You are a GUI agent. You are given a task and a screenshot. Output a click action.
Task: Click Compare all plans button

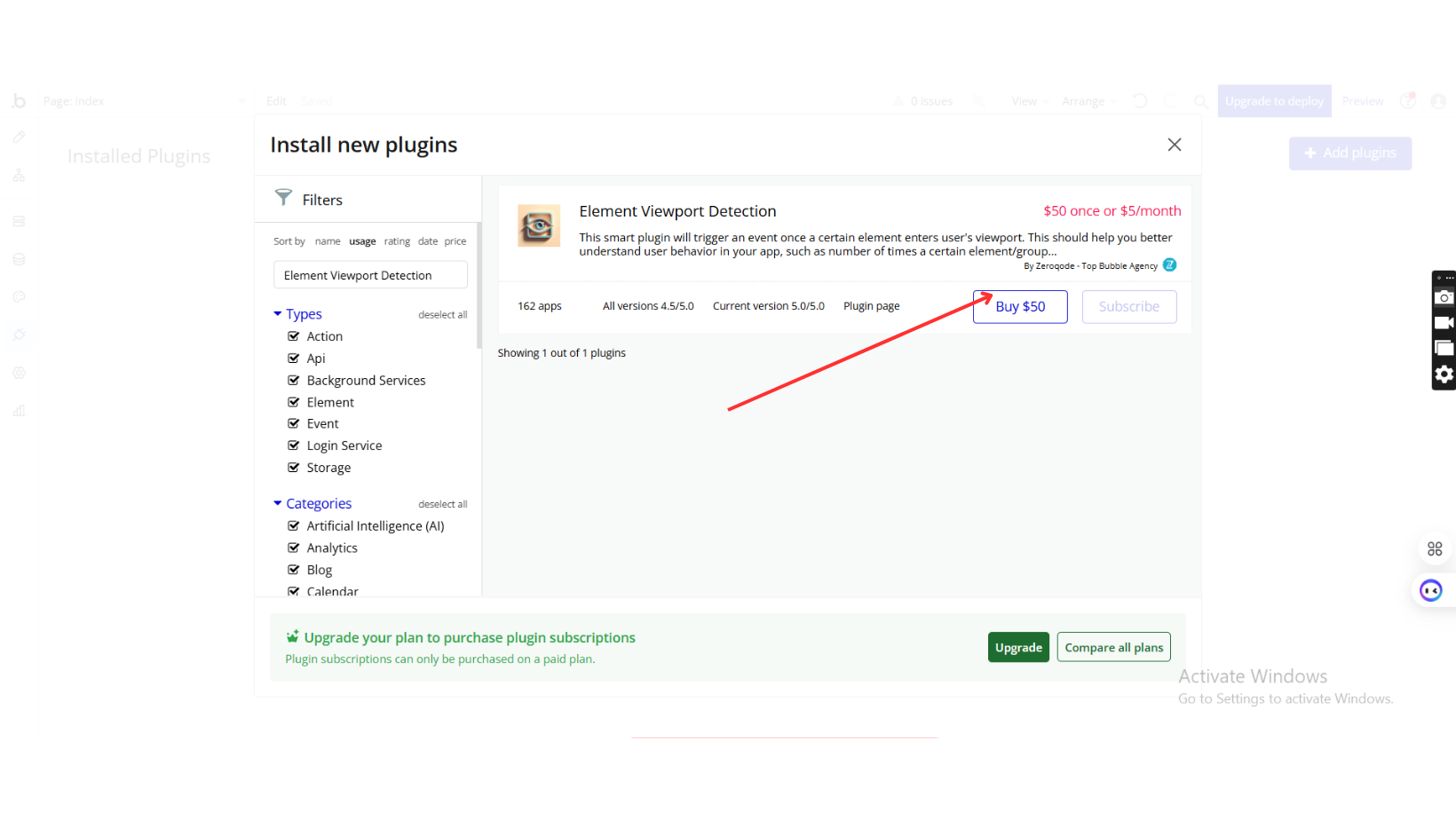[x=1113, y=647]
